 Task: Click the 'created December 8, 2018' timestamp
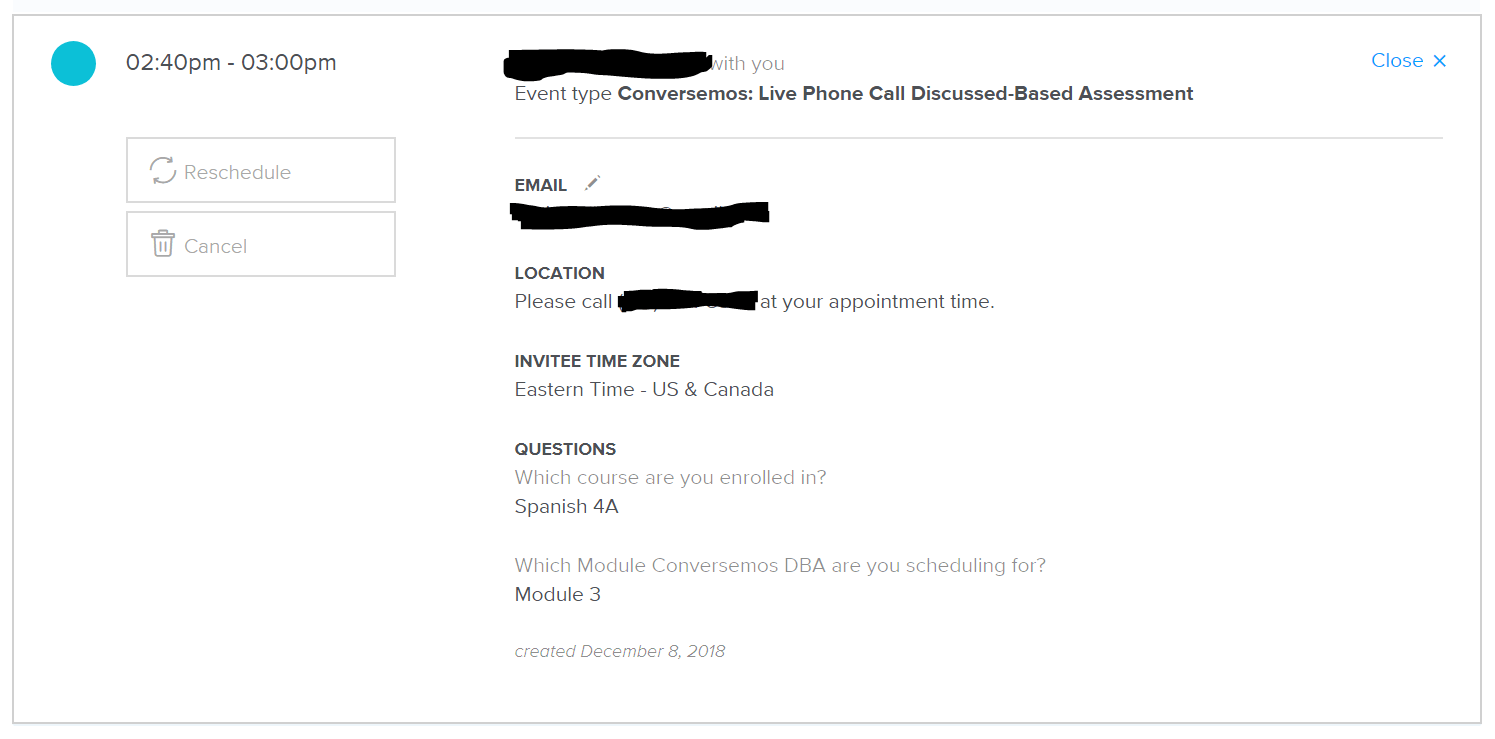[x=619, y=652]
